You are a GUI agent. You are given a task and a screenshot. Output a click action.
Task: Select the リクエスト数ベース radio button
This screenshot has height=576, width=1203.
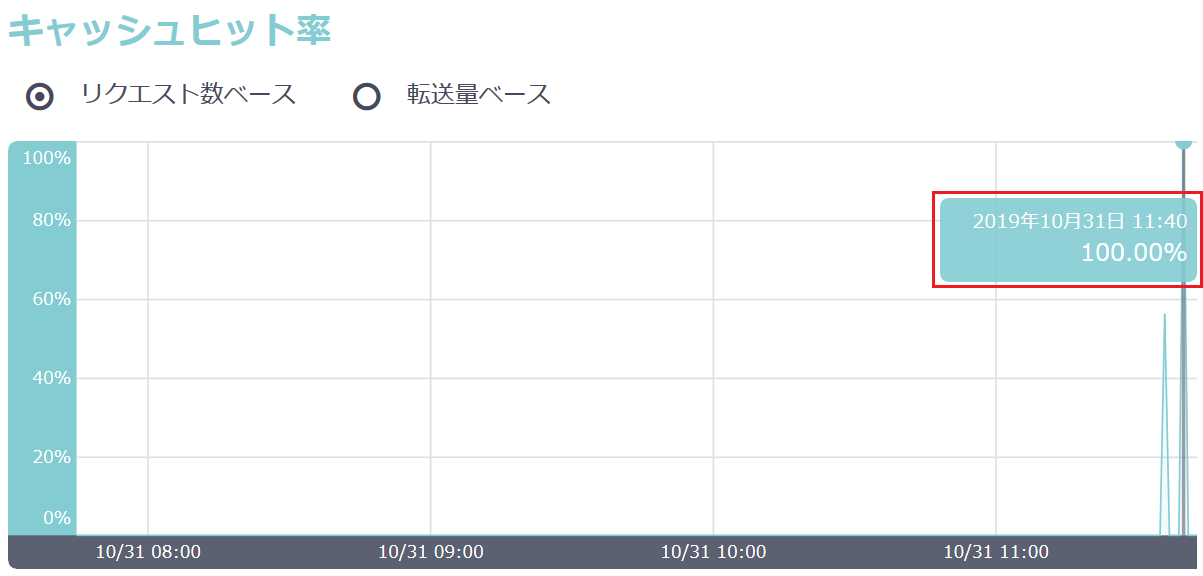(40, 97)
